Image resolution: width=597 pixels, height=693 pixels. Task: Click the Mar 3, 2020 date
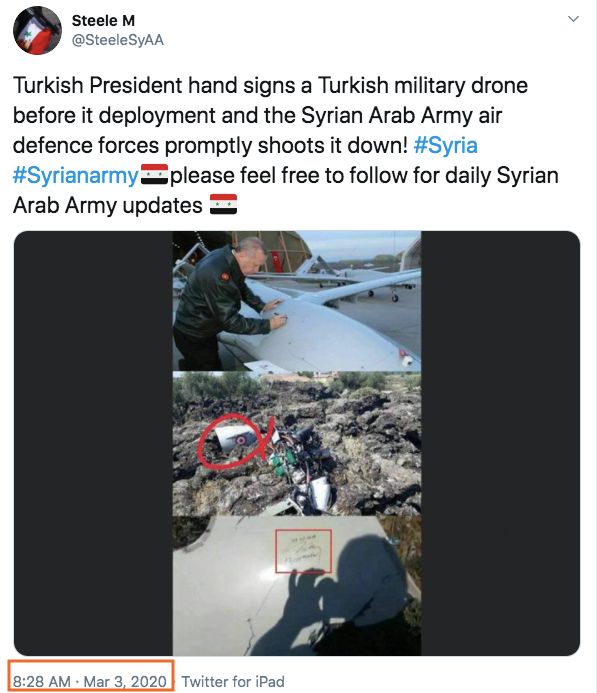point(125,681)
